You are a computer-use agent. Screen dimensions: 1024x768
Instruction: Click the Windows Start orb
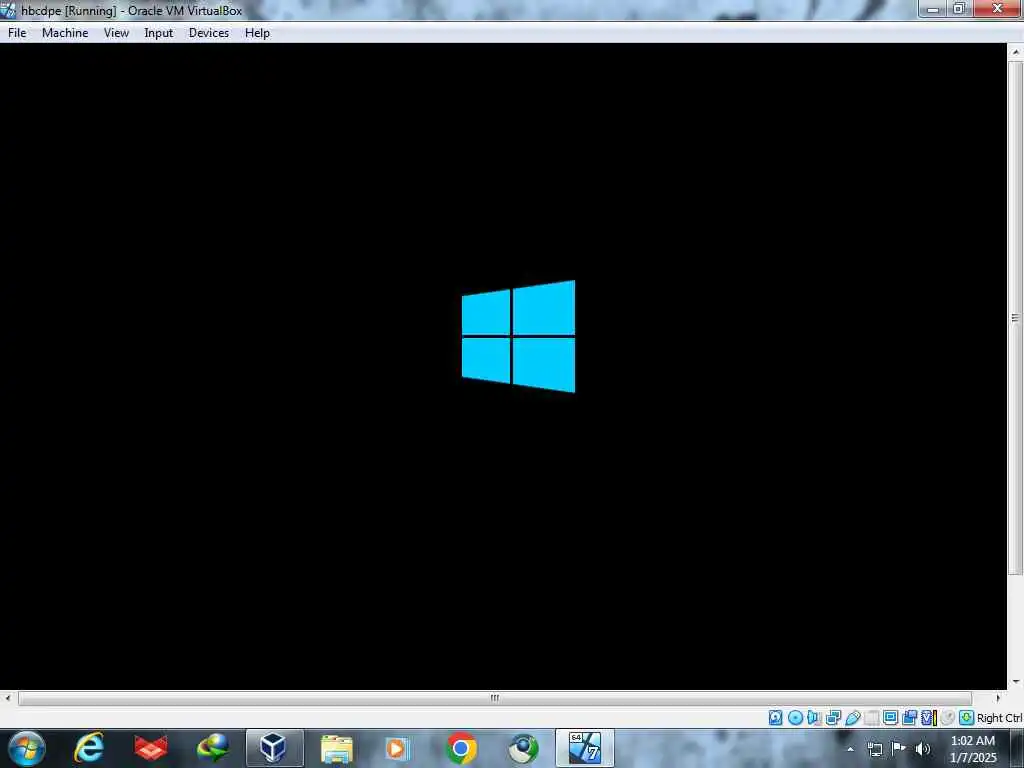(x=27, y=748)
